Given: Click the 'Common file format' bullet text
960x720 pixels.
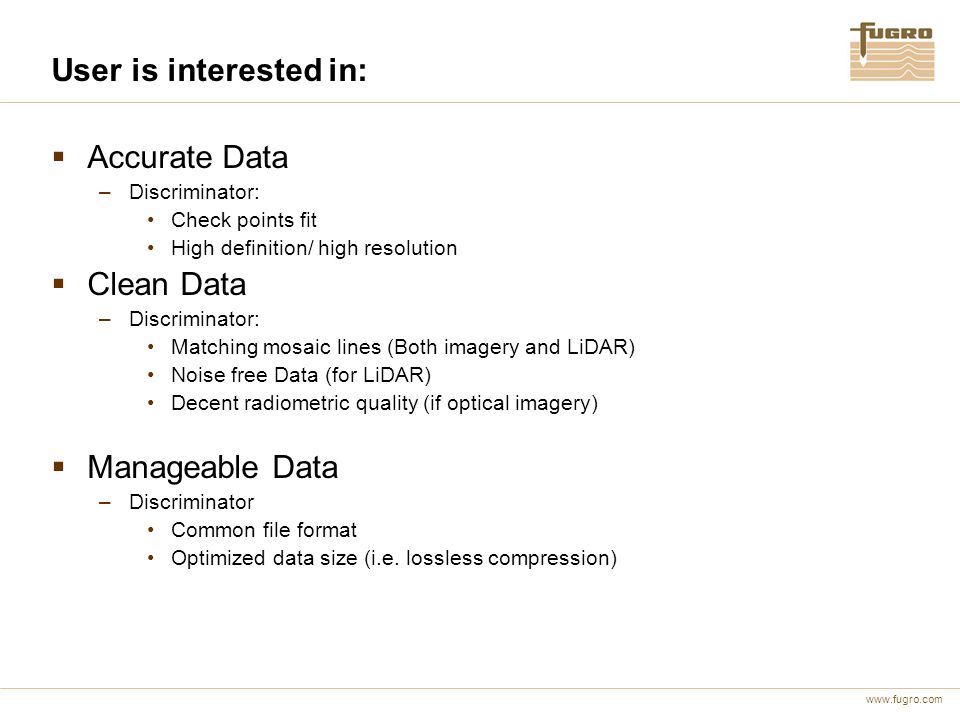Looking at the screenshot, I should [264, 530].
